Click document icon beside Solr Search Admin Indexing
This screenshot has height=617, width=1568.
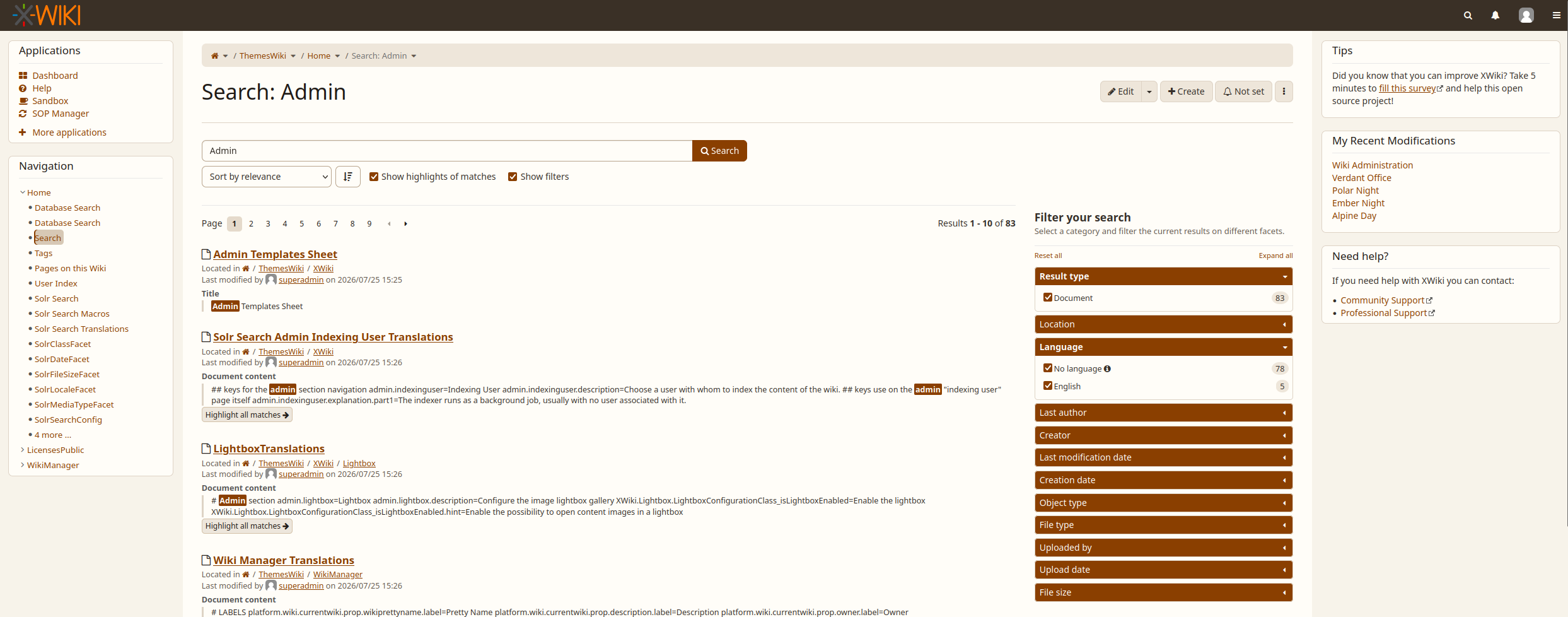[206, 337]
